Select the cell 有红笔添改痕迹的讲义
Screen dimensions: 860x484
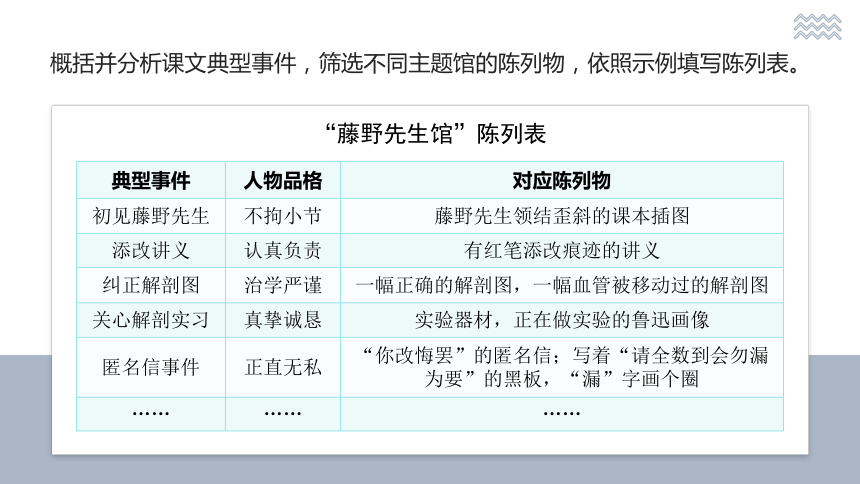(562, 251)
